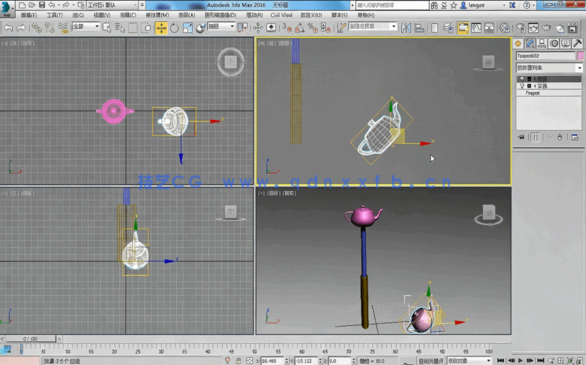Select the Select and Move tool

(161, 28)
